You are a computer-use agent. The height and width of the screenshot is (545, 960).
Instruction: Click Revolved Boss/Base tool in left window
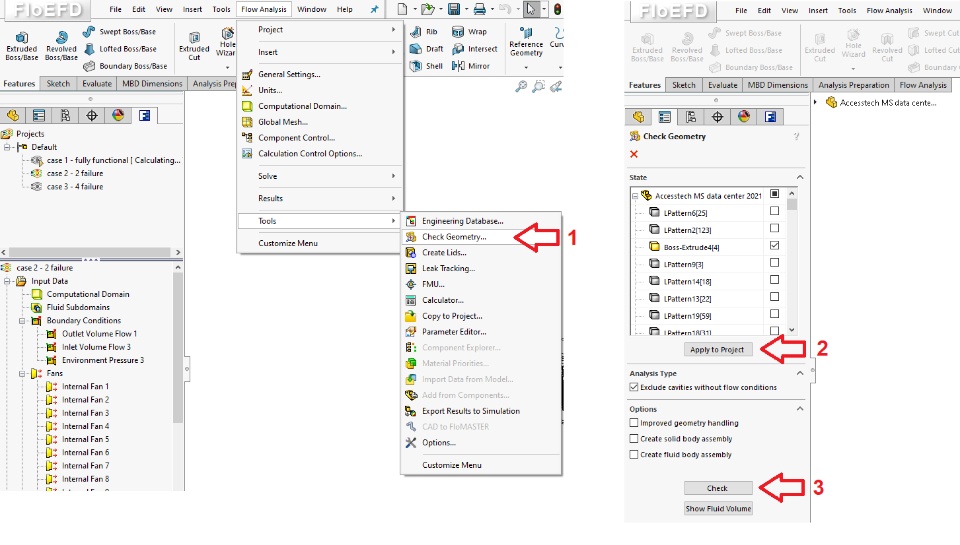(x=61, y=46)
